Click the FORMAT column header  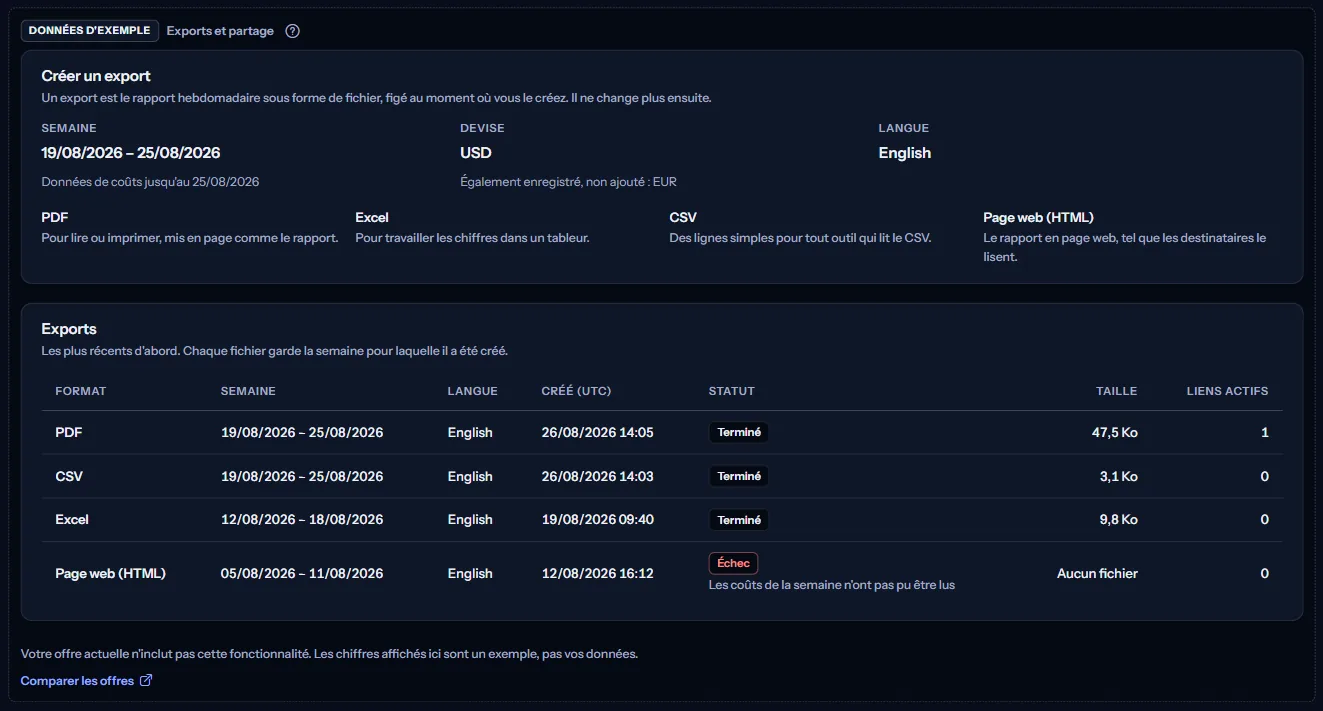[x=81, y=391]
